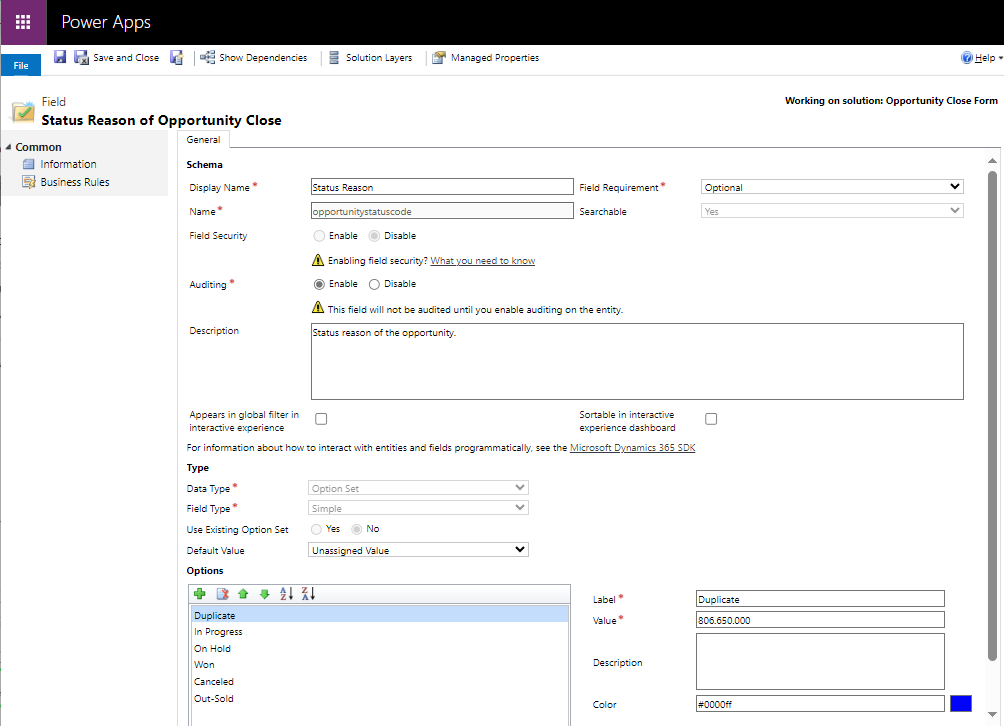Click the field security warning triangle icon
1004x726 pixels.
[x=318, y=260]
